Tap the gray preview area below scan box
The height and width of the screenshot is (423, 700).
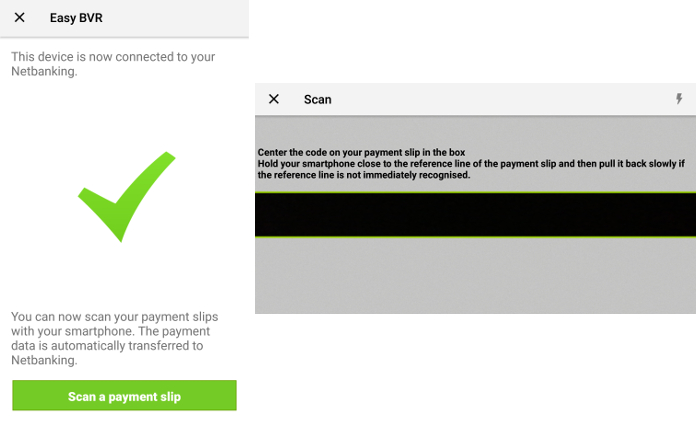tap(475, 275)
